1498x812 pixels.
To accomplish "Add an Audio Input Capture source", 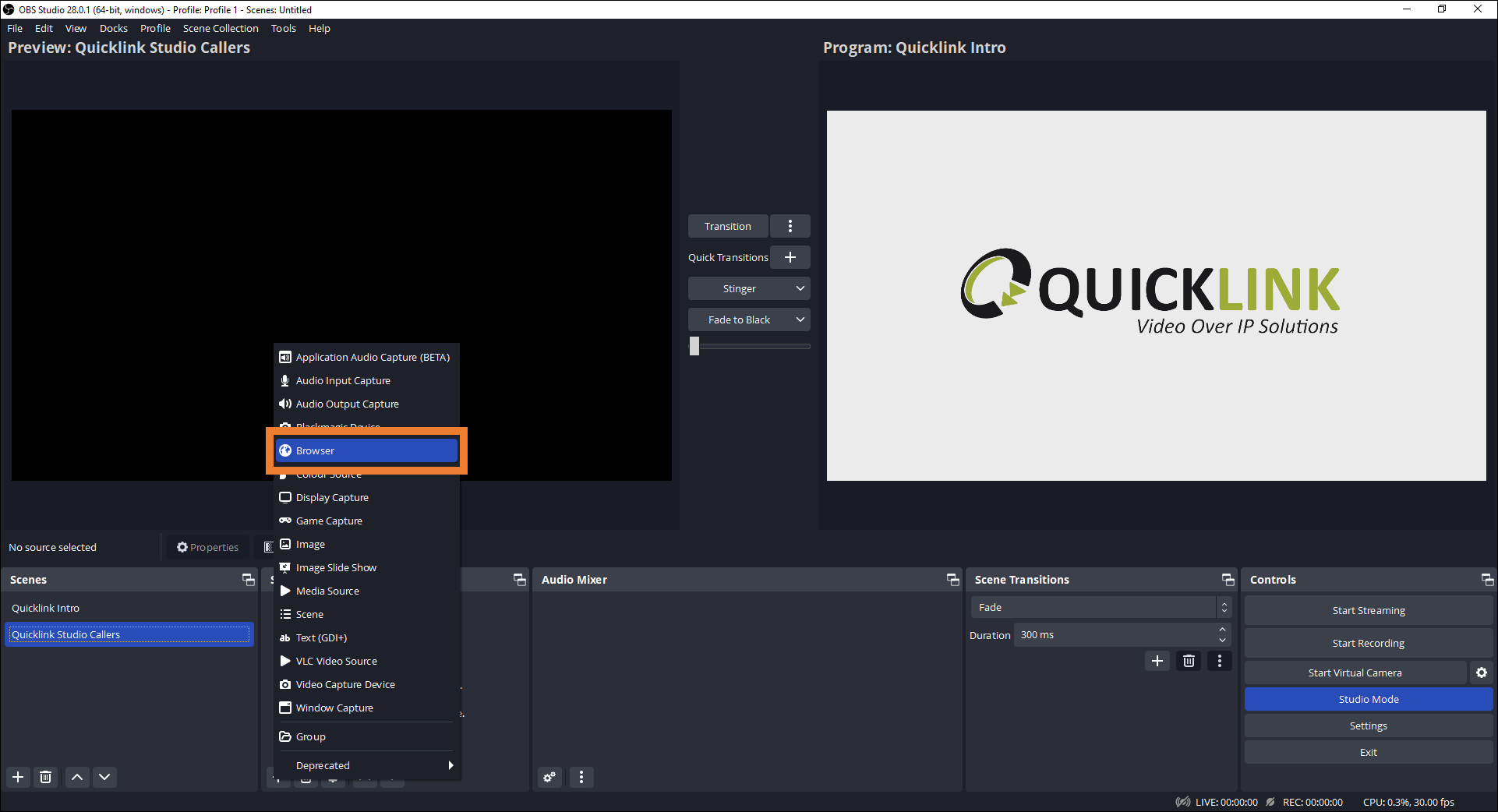I will coord(366,380).
